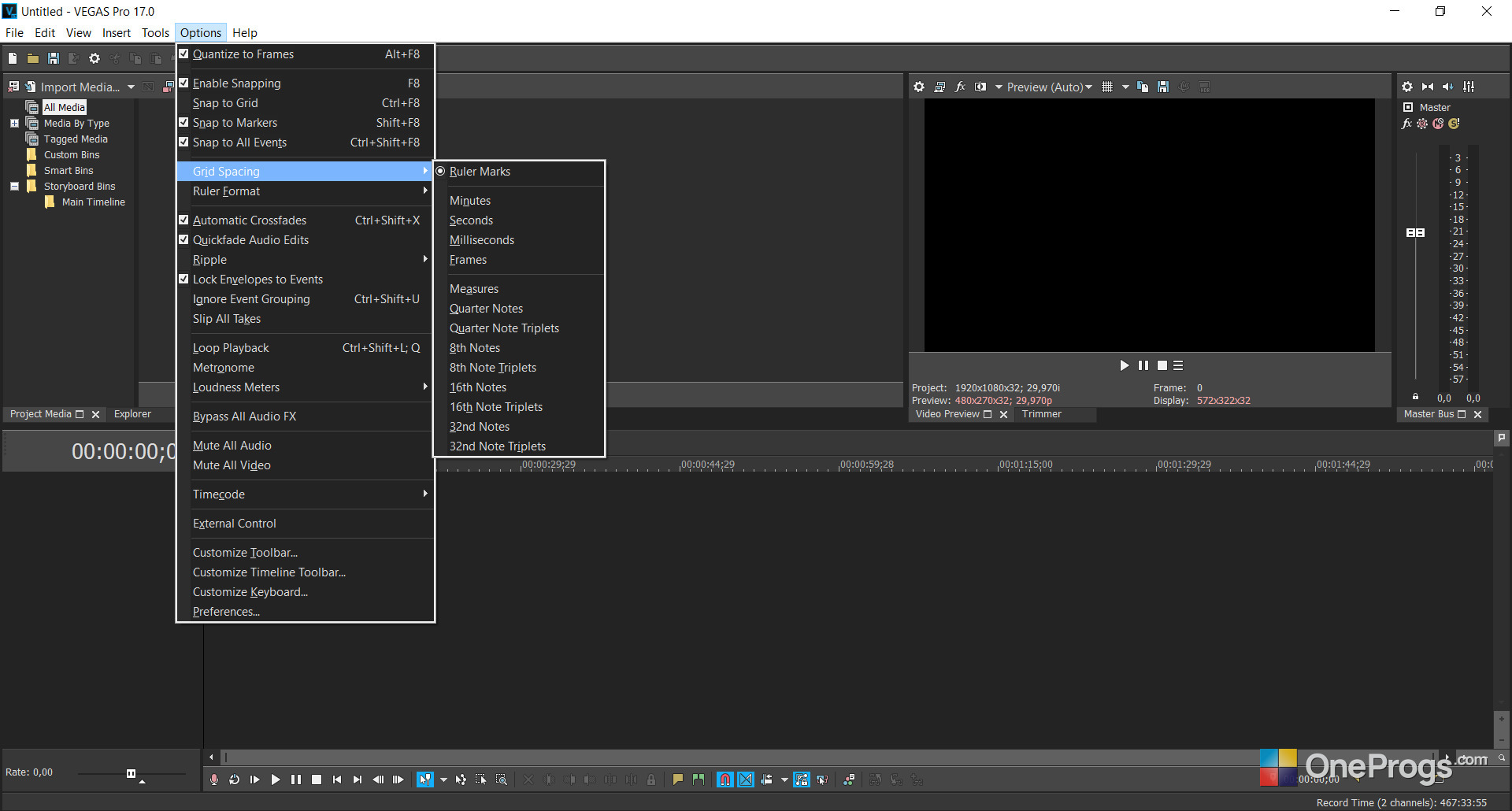Select the Zoom Edit Tool magnifier

coord(502,780)
